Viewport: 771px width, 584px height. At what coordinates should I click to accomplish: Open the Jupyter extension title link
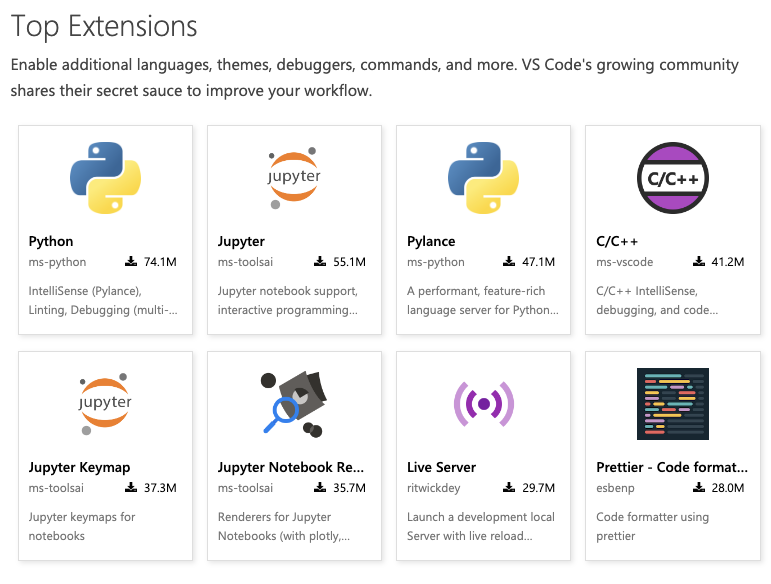tap(241, 241)
